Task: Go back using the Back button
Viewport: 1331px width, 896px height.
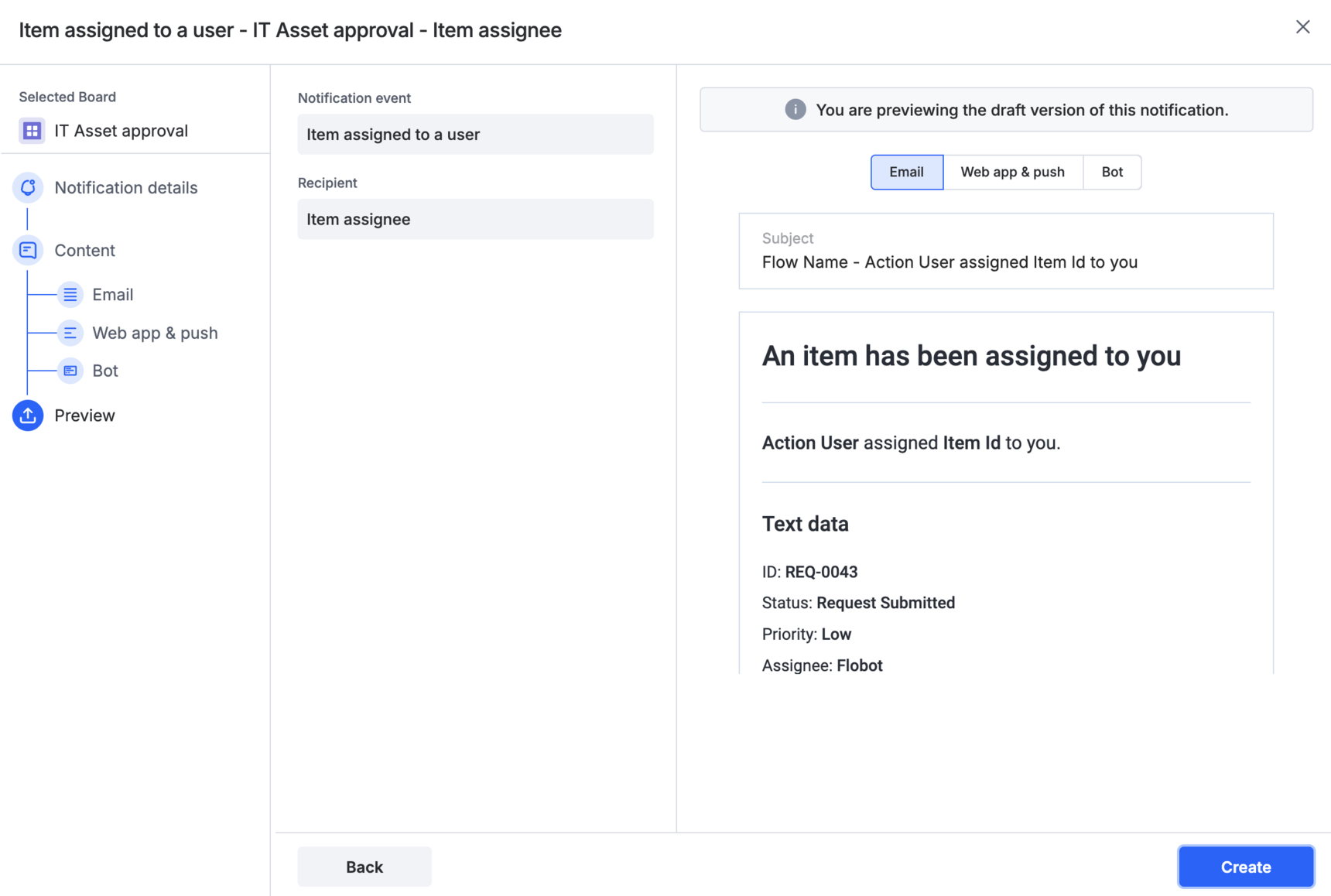Action: coord(364,867)
